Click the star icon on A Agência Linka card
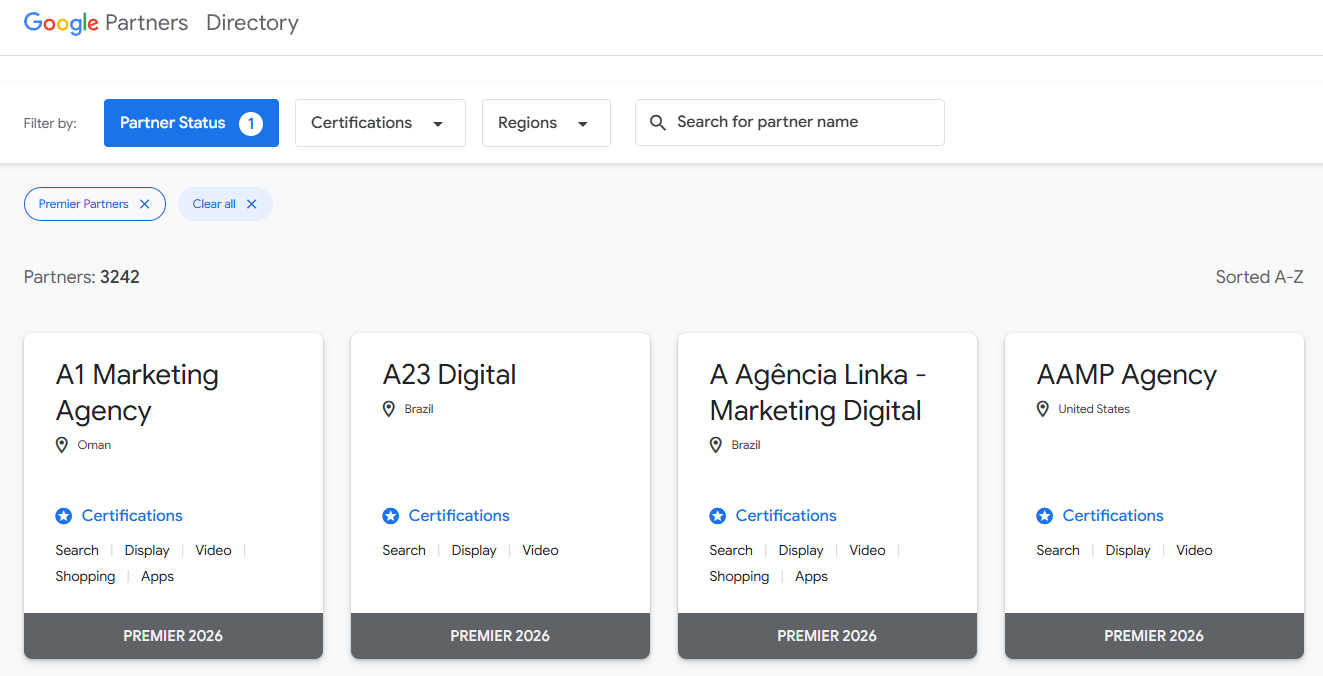Image resolution: width=1323 pixels, height=676 pixels. click(717, 515)
